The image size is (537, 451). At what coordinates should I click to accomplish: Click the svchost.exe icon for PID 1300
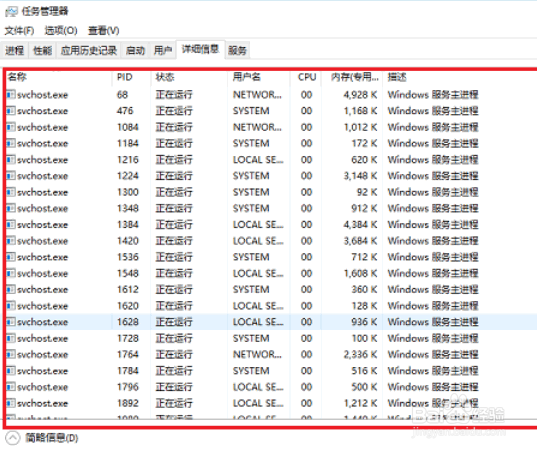tap(11, 192)
